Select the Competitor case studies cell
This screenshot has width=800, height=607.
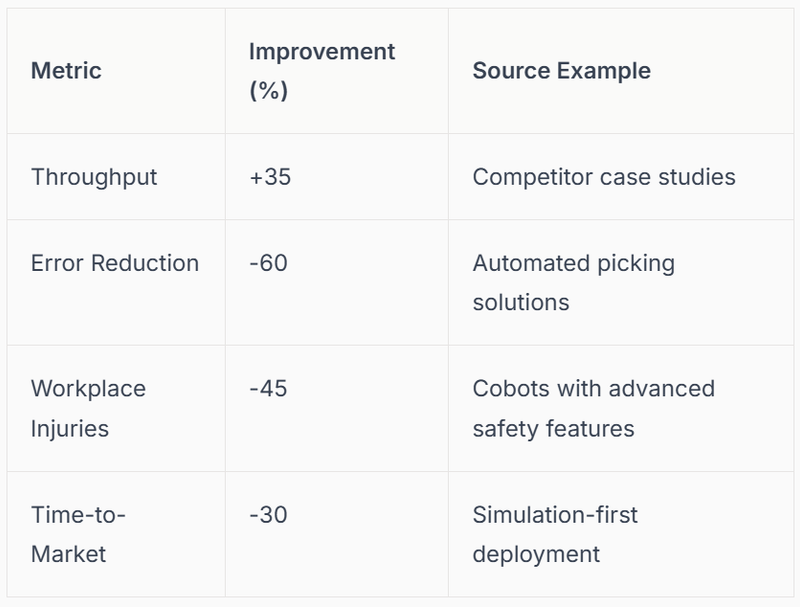[603, 177]
